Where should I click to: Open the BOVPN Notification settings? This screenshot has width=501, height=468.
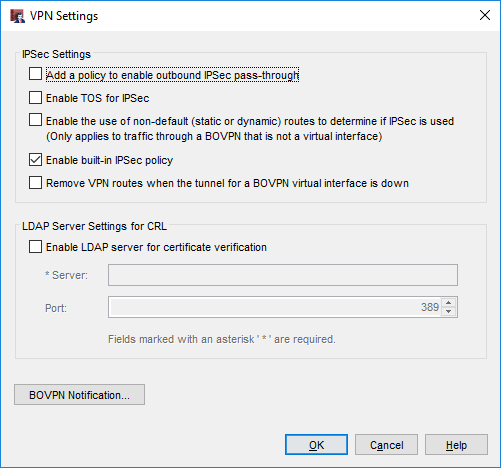79,395
